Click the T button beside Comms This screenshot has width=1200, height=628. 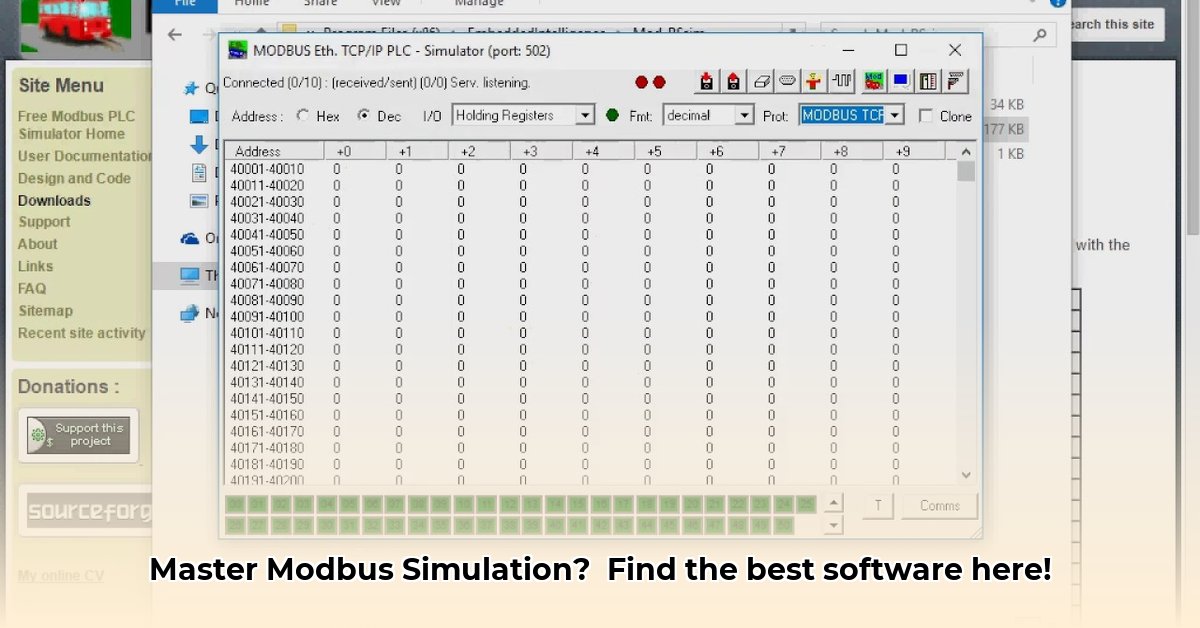[x=878, y=506]
